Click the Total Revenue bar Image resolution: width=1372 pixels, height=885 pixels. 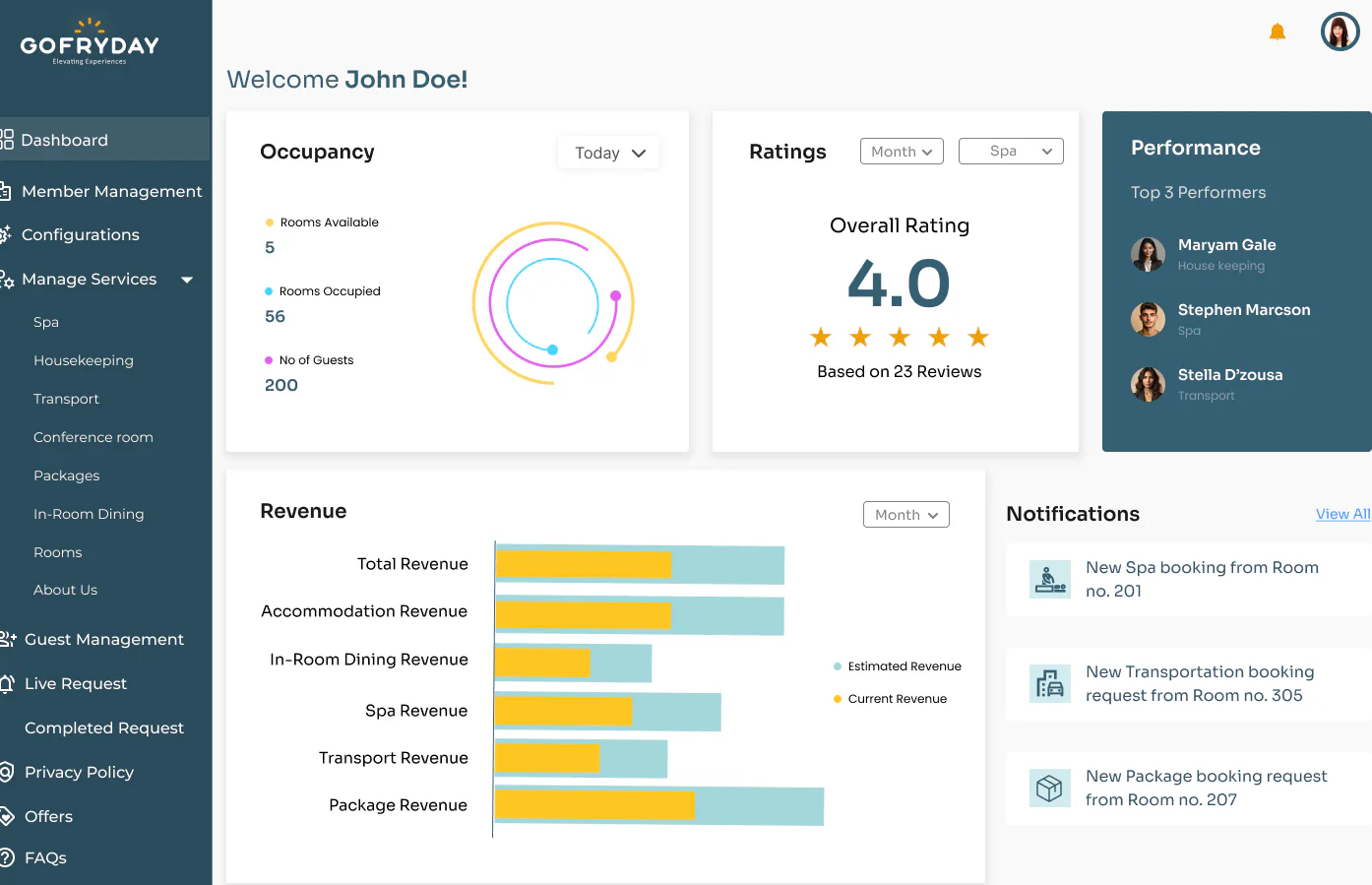tap(640, 565)
